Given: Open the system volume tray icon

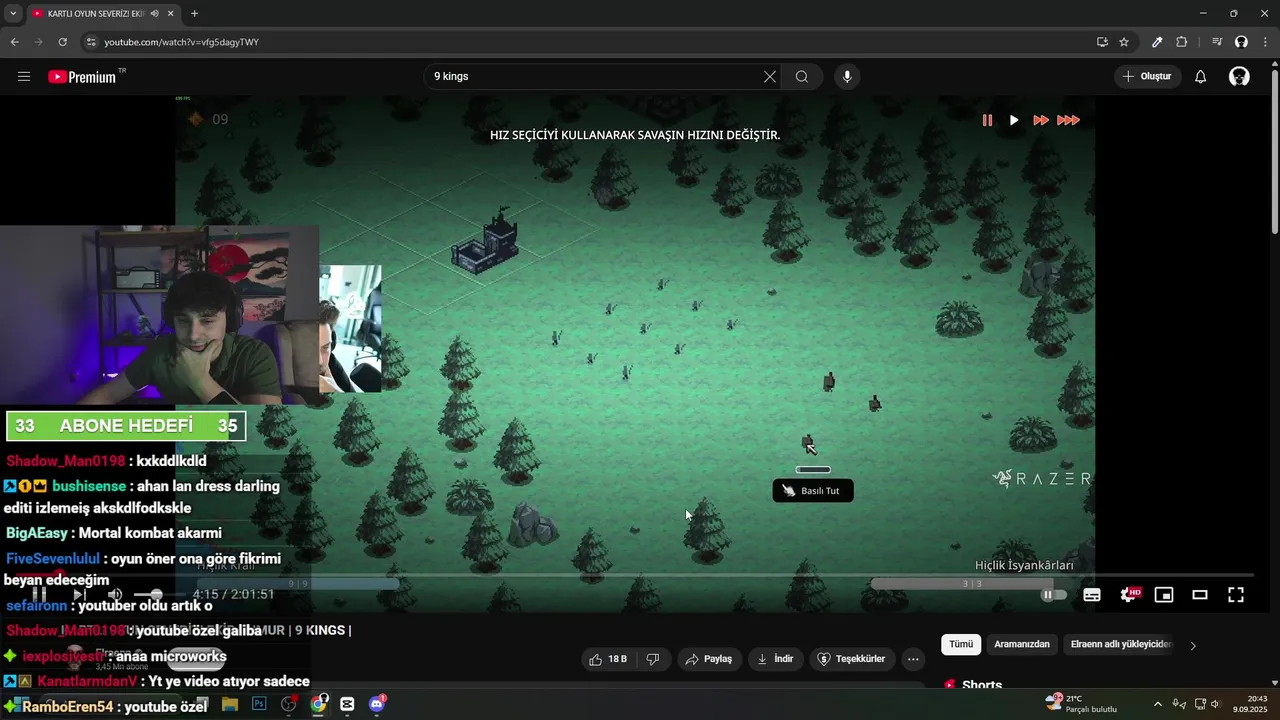Looking at the screenshot, I should 1217,704.
